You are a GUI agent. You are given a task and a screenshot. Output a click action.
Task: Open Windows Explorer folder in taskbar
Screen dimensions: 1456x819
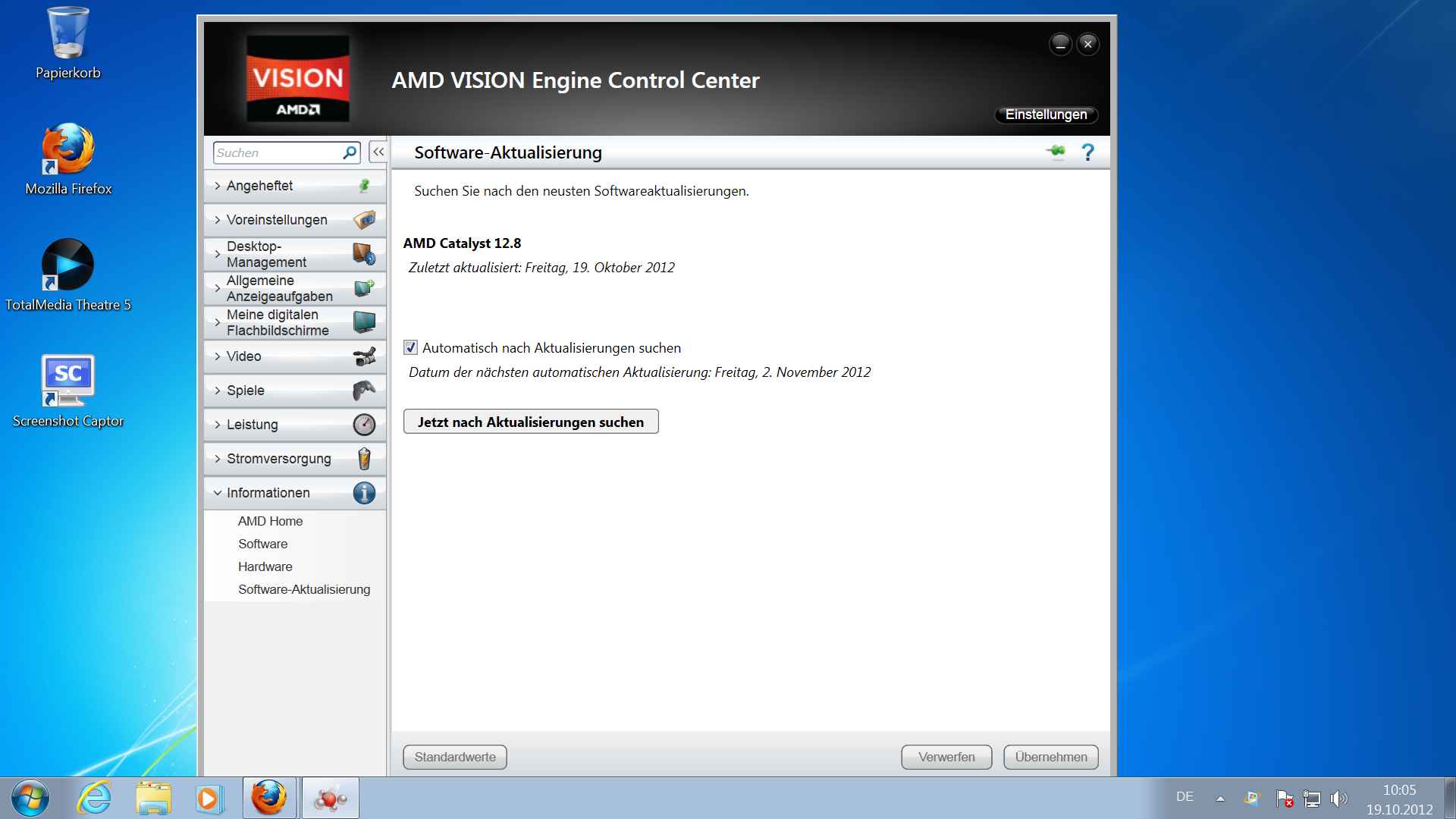tap(152, 798)
